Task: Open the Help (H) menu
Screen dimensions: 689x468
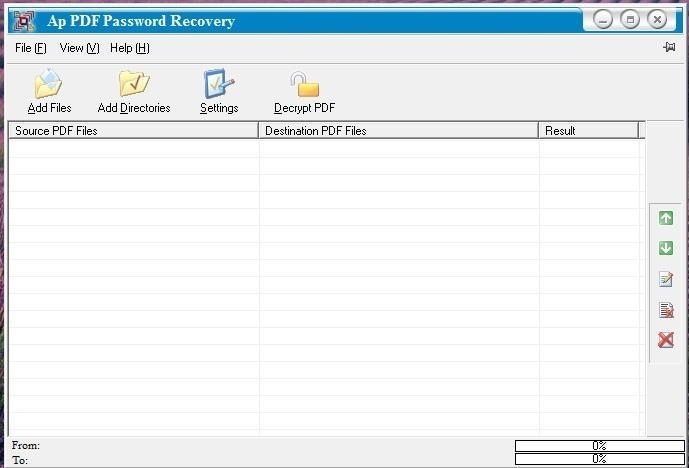Action: tap(130, 48)
